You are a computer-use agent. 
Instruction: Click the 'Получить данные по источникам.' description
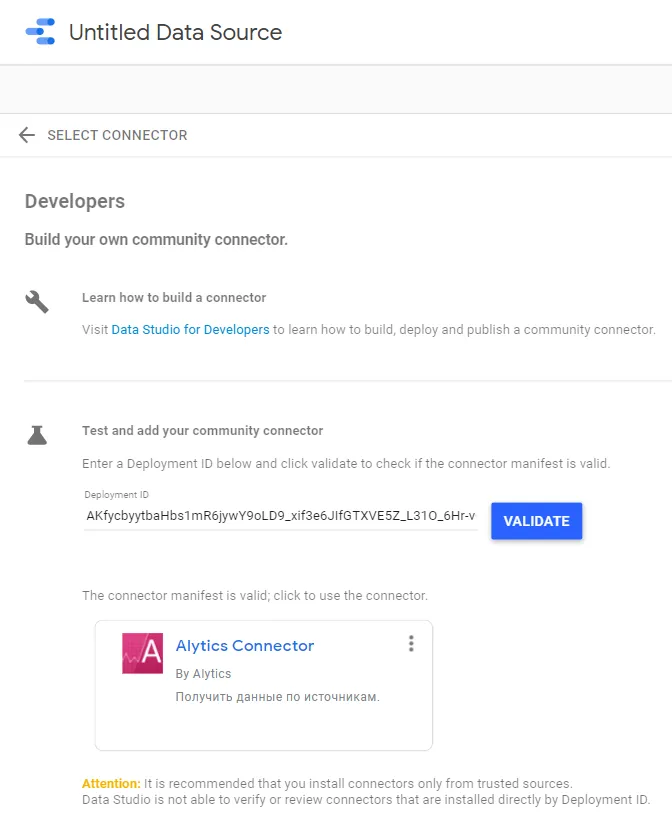point(277,697)
